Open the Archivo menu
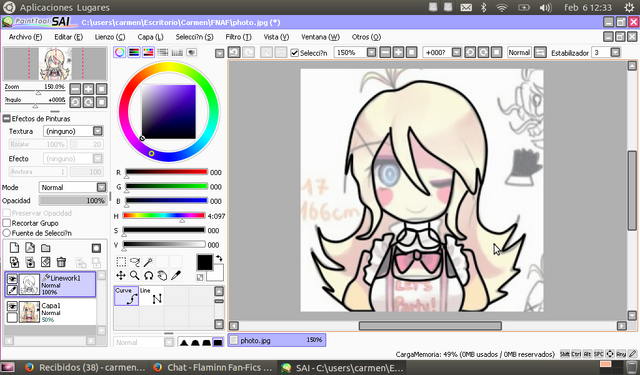Screen dimensions: 640x375 25,37
